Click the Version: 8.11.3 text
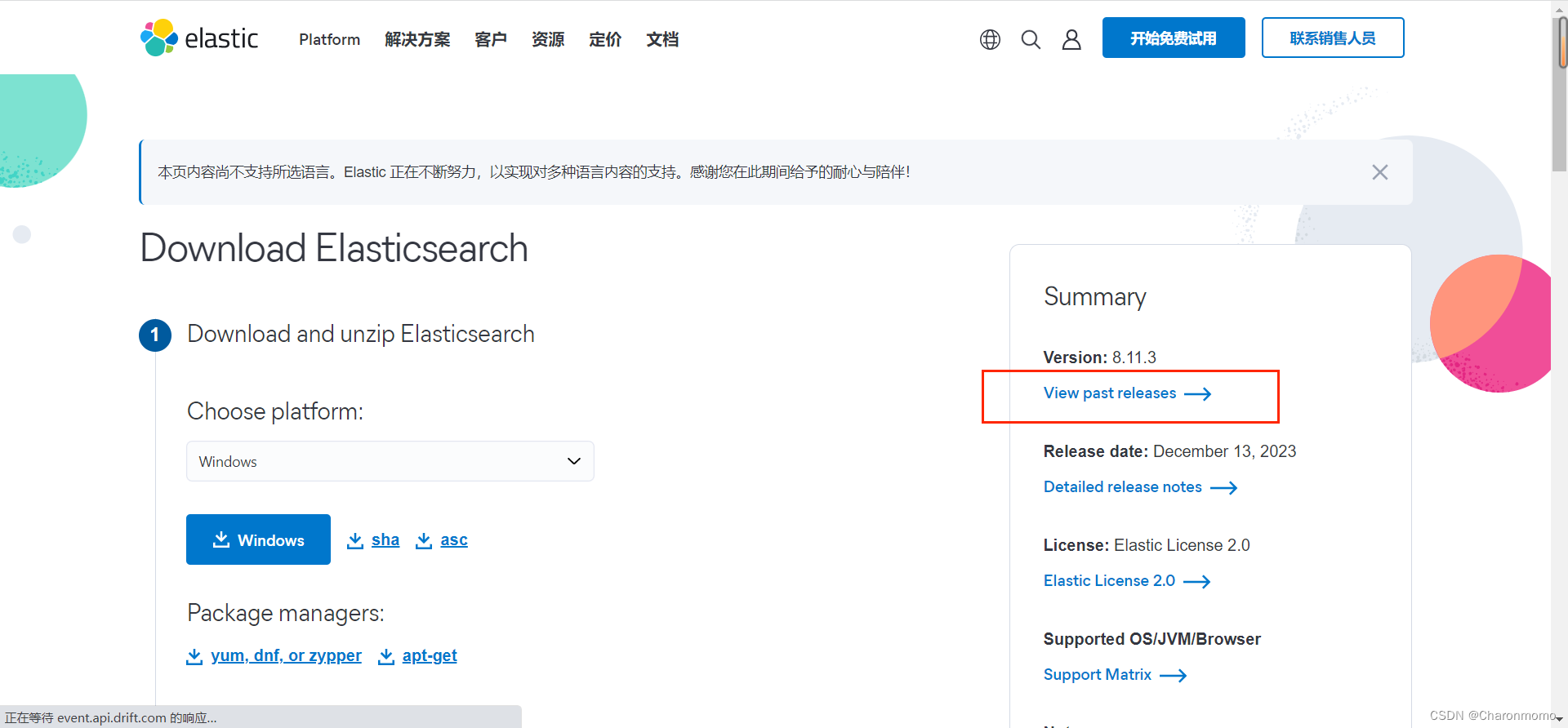Viewport: 1568px width, 728px height. (x=1100, y=357)
